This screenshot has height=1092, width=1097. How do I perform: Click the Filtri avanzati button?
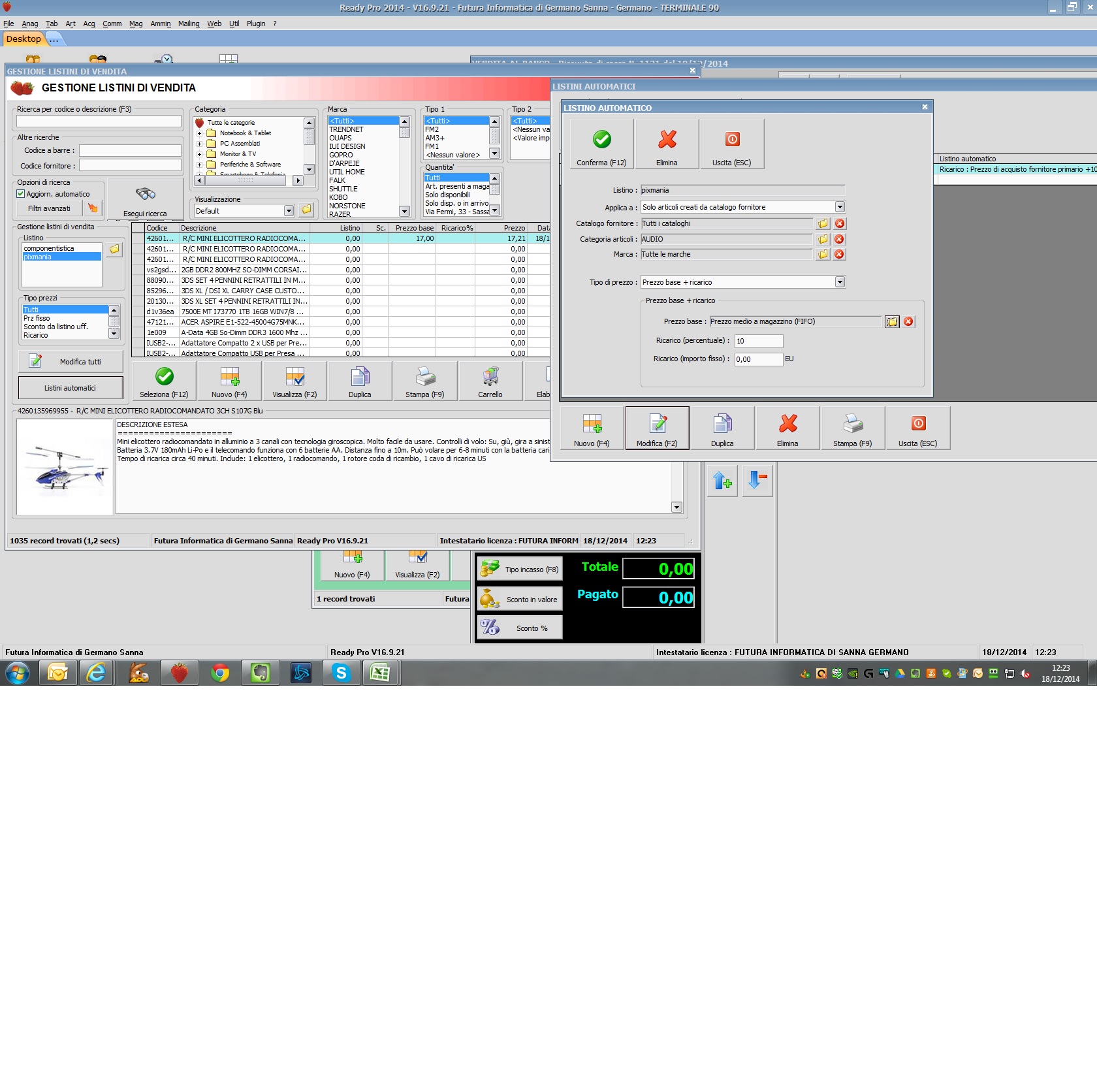49,208
